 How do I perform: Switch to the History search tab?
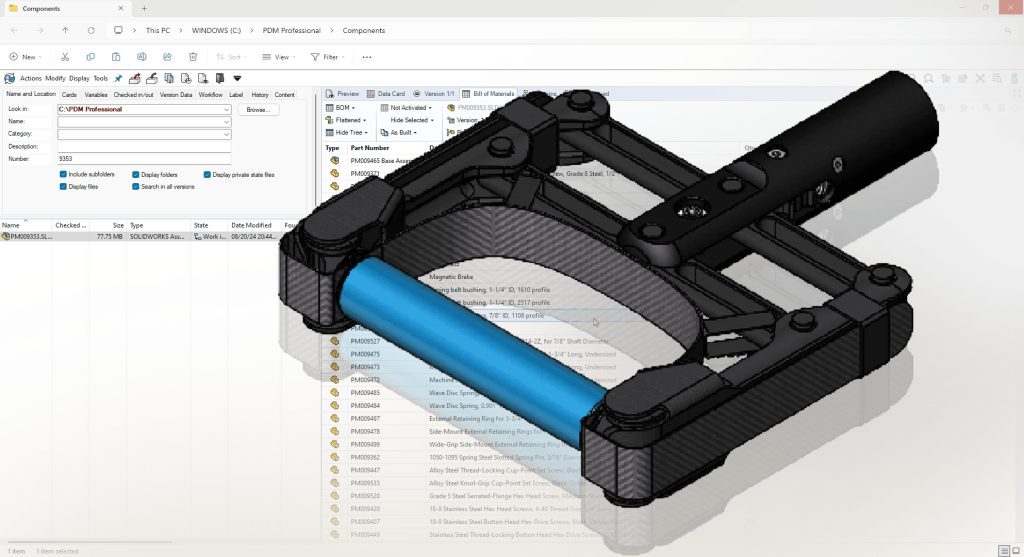tap(260, 95)
